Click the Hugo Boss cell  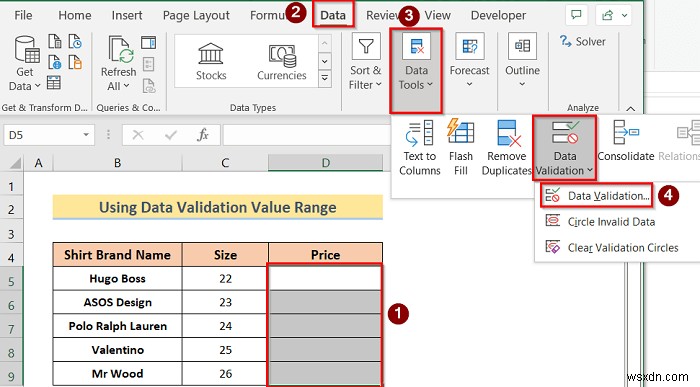tap(117, 279)
